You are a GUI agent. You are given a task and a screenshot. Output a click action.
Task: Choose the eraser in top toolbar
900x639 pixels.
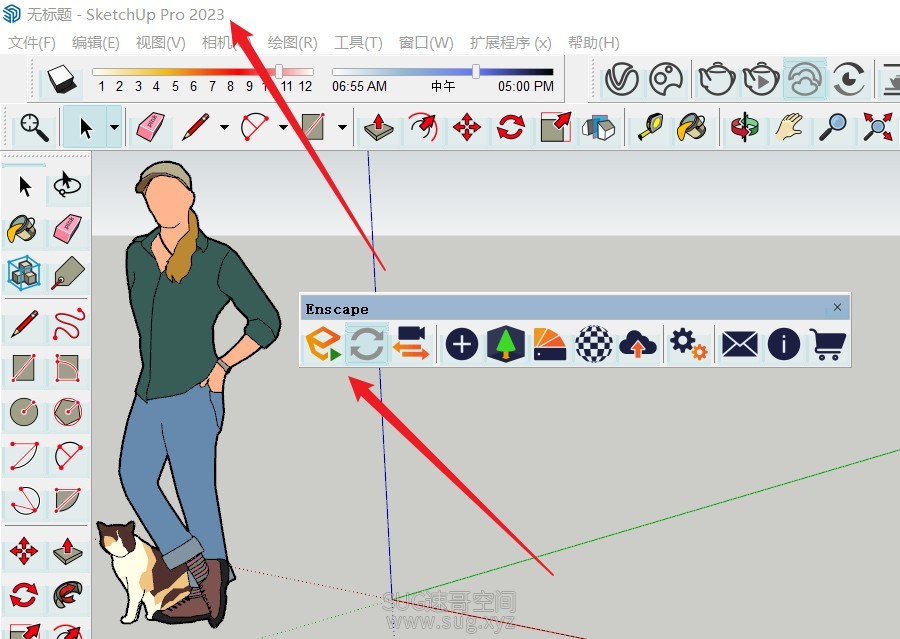coord(151,127)
